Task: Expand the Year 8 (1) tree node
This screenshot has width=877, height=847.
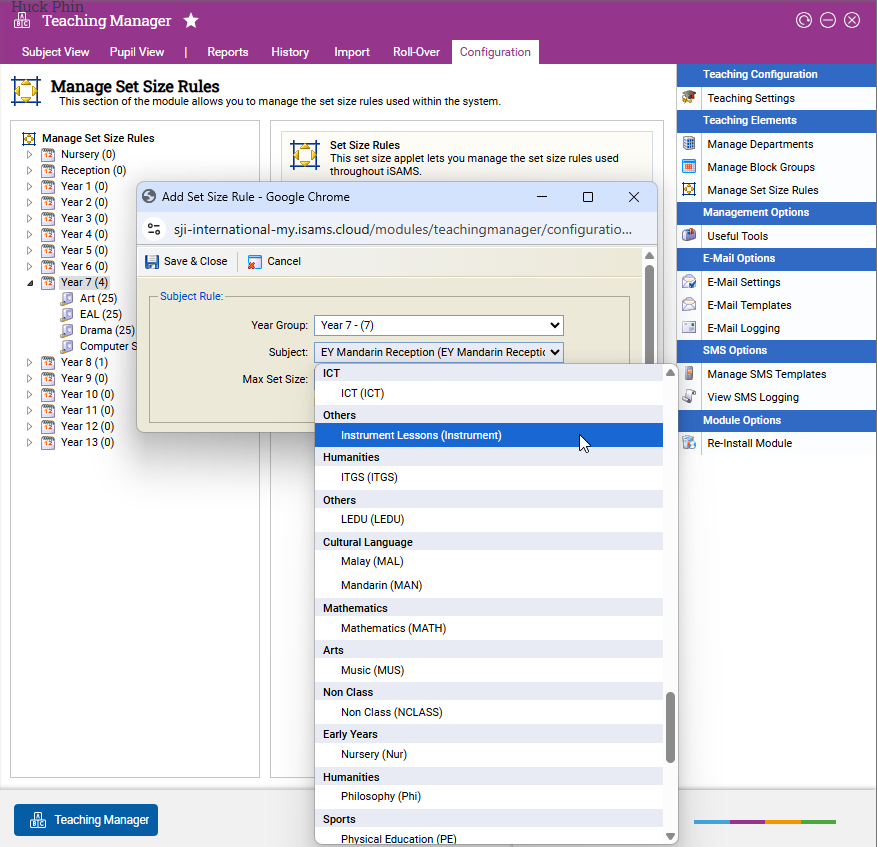Action: pos(30,362)
